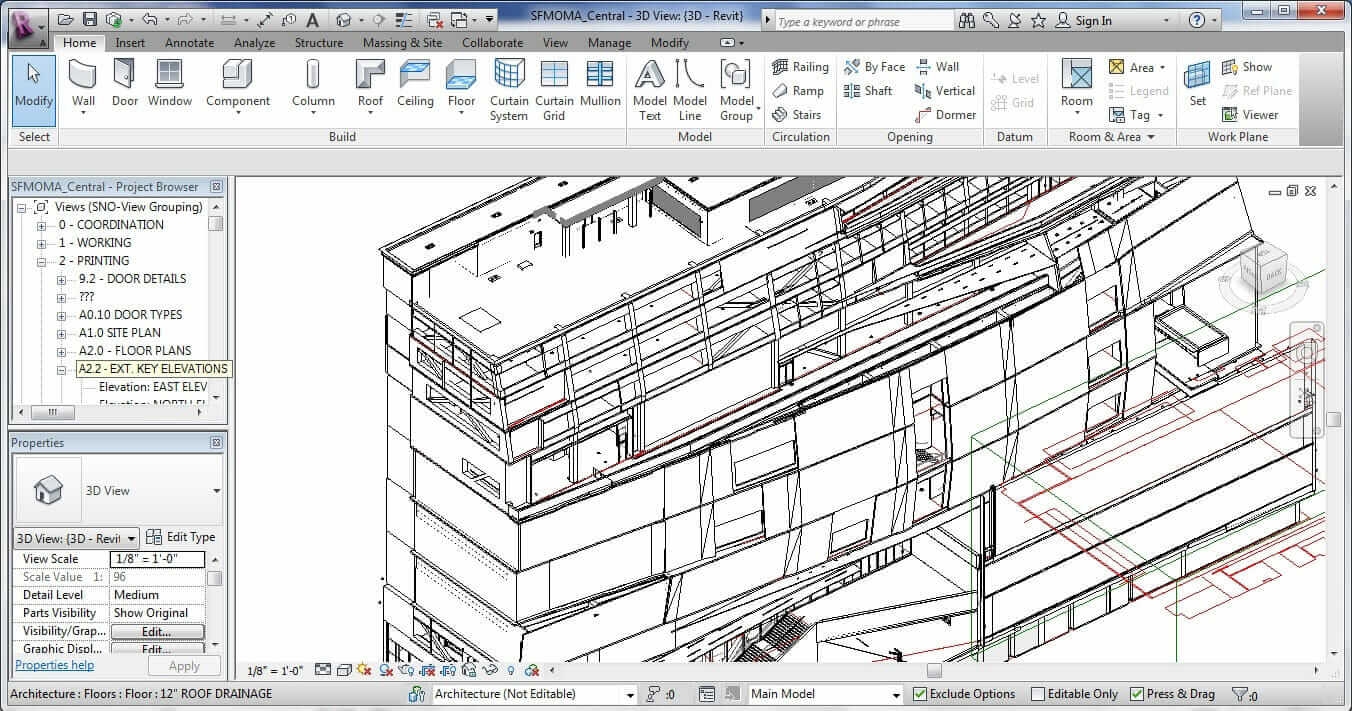Select the Wall tool
1352x711 pixels.
[x=83, y=85]
